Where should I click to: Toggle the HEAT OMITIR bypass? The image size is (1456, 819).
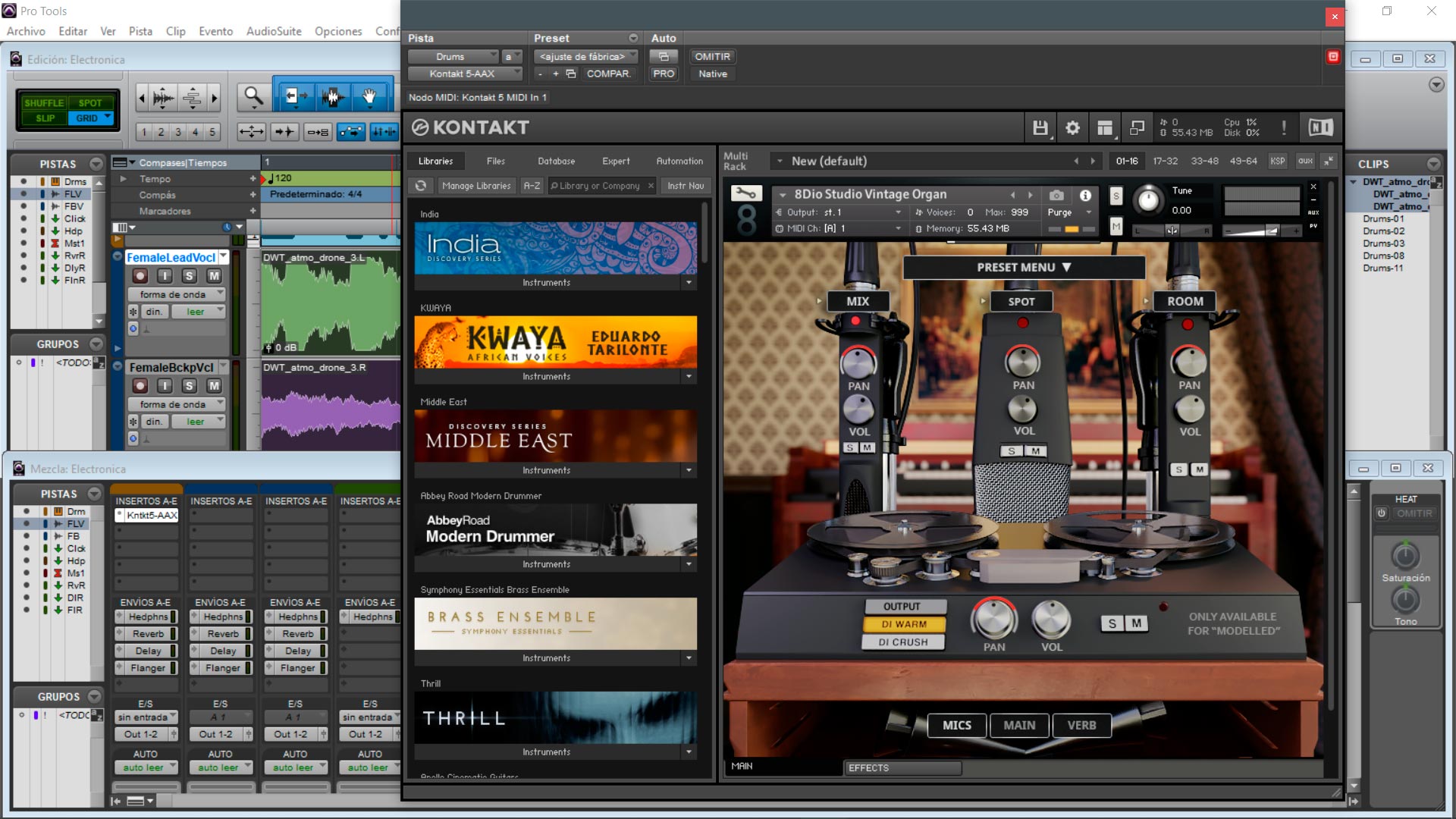point(1414,513)
